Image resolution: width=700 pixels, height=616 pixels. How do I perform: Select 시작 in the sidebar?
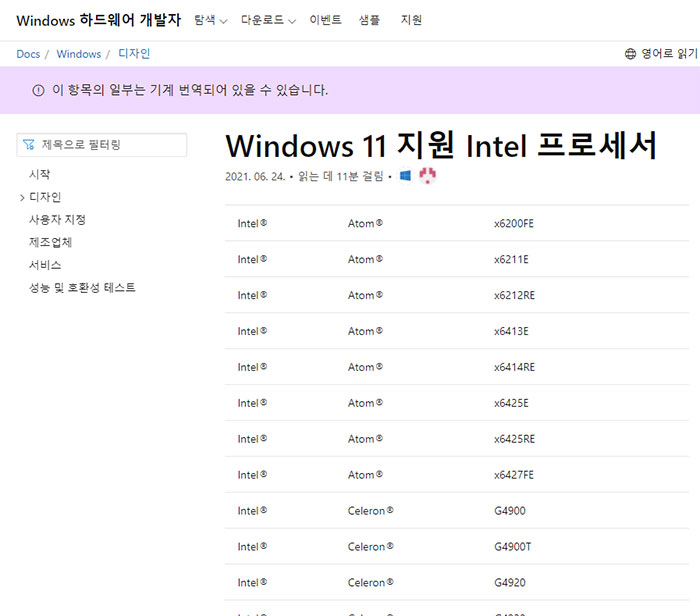[40, 174]
